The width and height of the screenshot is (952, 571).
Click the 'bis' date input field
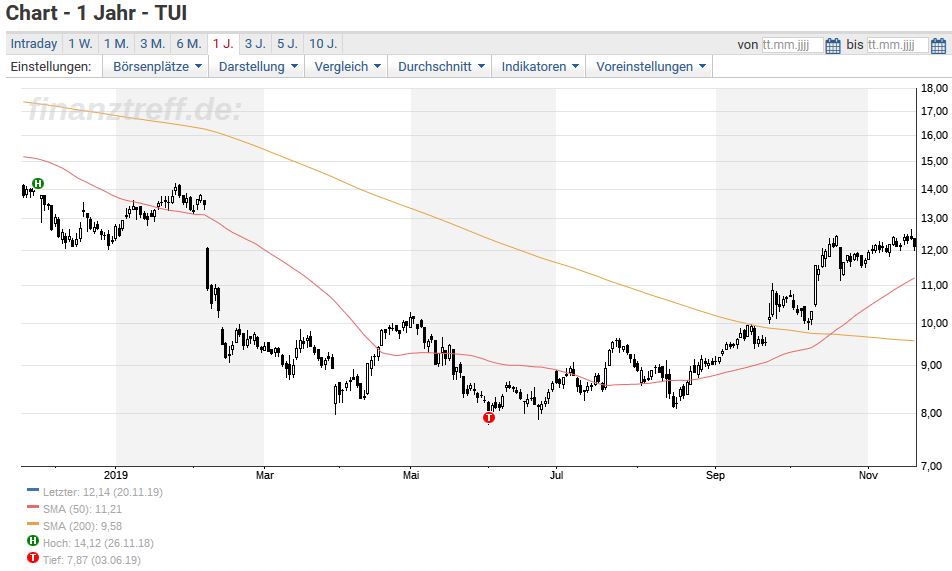click(x=897, y=45)
